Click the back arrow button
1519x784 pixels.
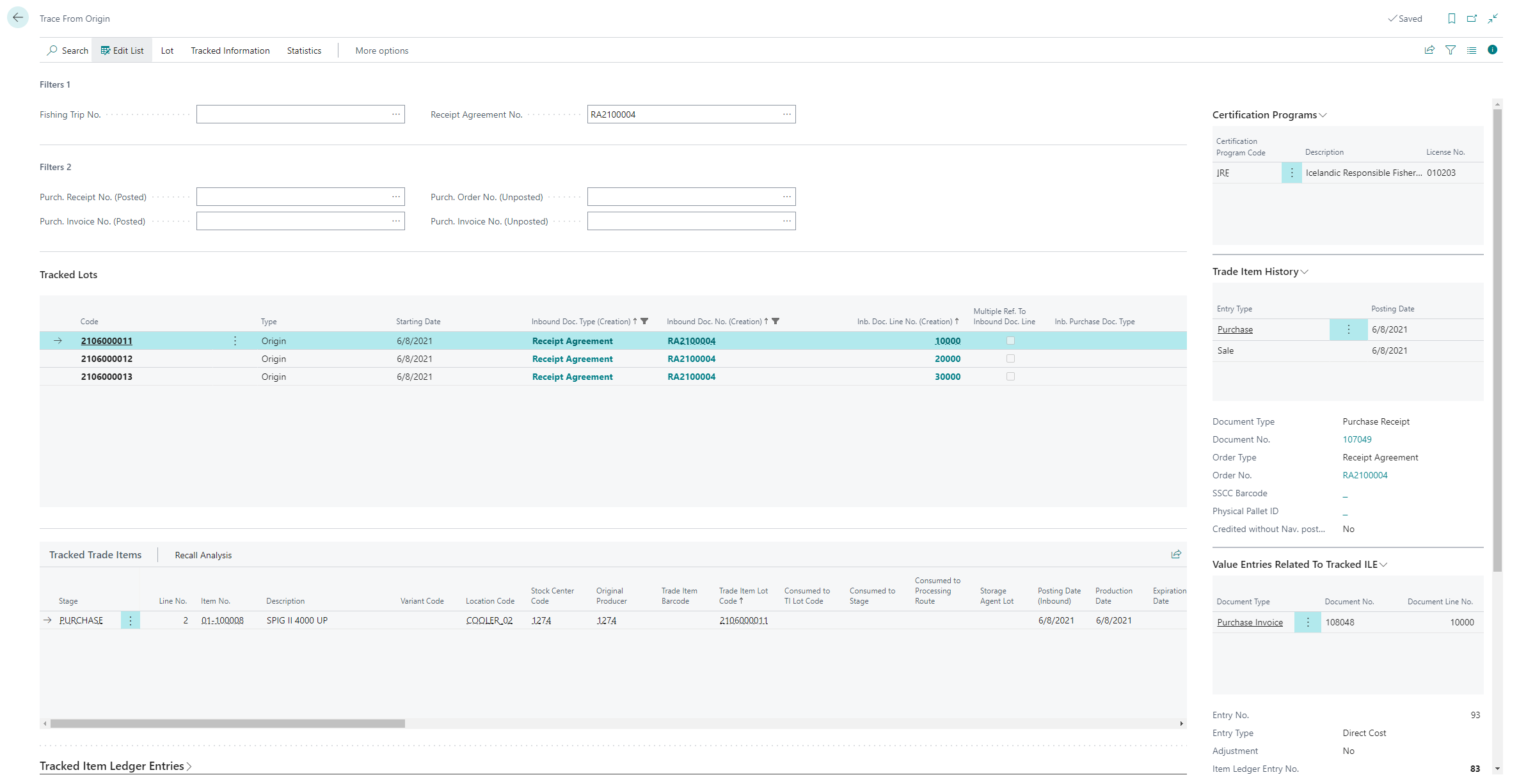18,18
